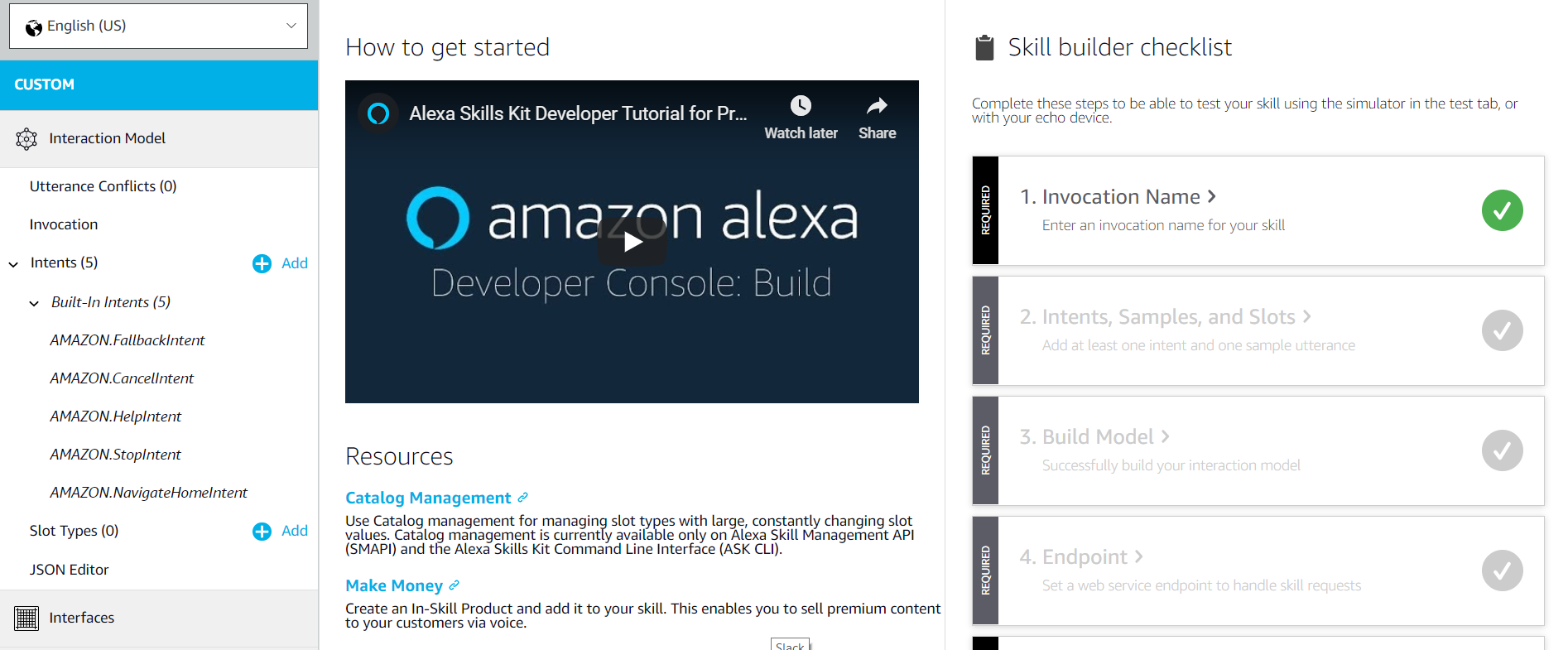Collapse the Intents (5) chevron
This screenshot has width=1568, height=650.
pyautogui.click(x=13, y=264)
